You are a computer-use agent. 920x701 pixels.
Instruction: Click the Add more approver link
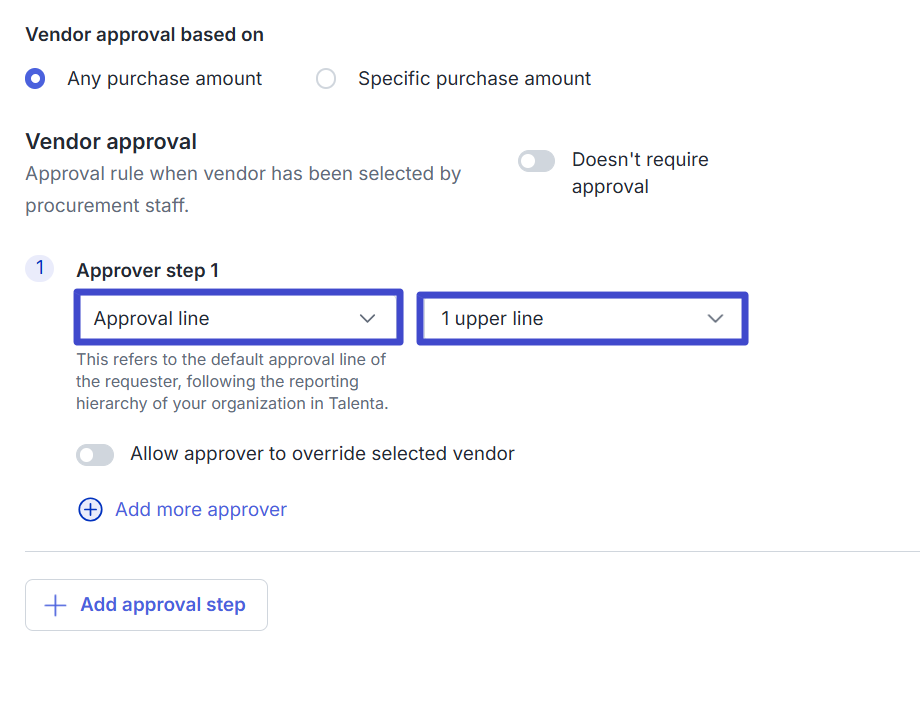click(x=201, y=510)
